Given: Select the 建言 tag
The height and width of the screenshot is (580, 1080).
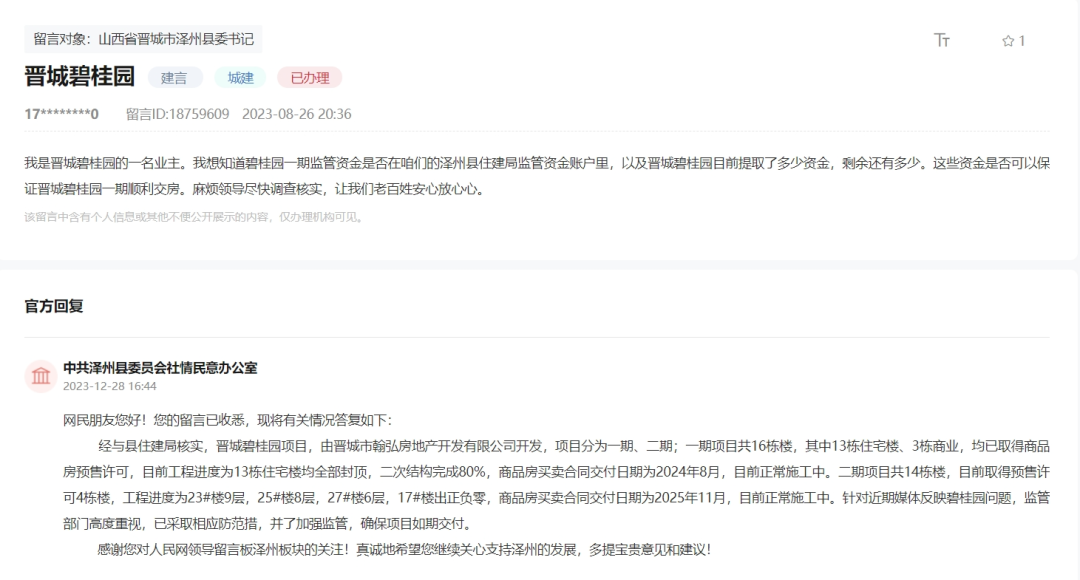Looking at the screenshot, I should click(x=174, y=78).
